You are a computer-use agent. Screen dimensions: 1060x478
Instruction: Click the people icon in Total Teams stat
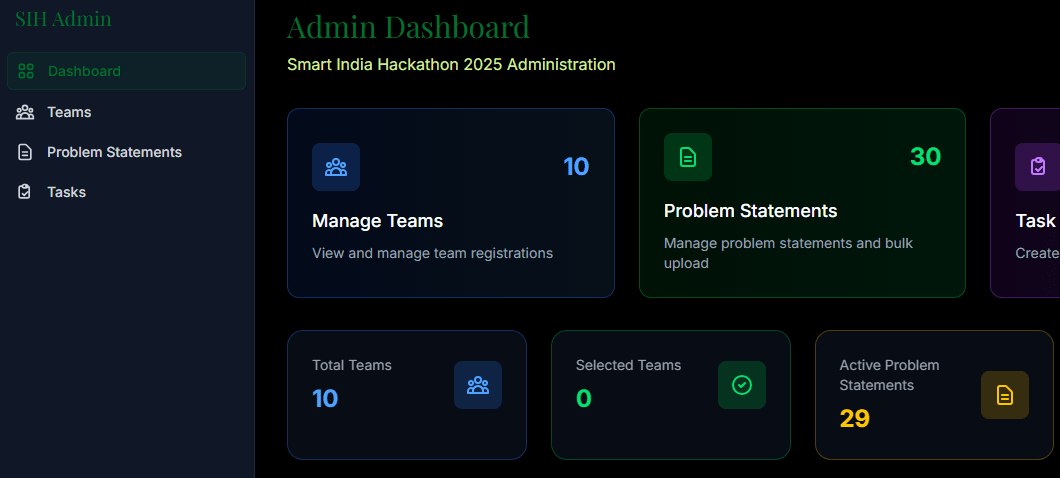478,385
